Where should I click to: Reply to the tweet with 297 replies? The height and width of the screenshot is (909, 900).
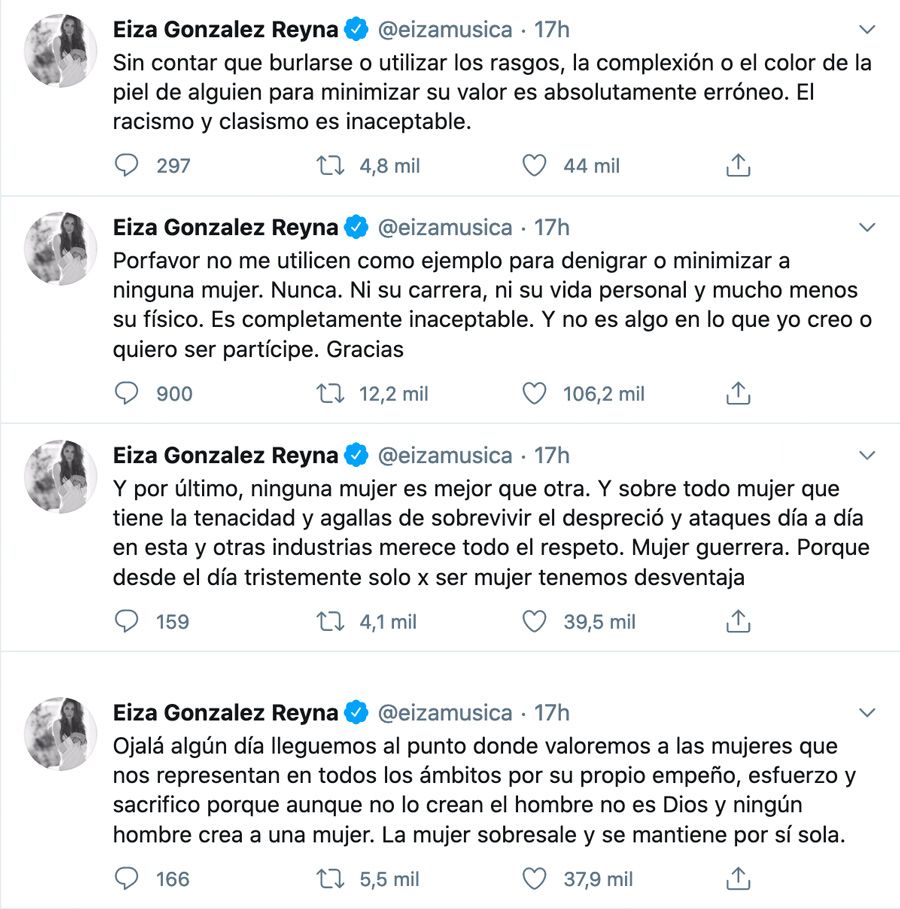click(x=126, y=166)
